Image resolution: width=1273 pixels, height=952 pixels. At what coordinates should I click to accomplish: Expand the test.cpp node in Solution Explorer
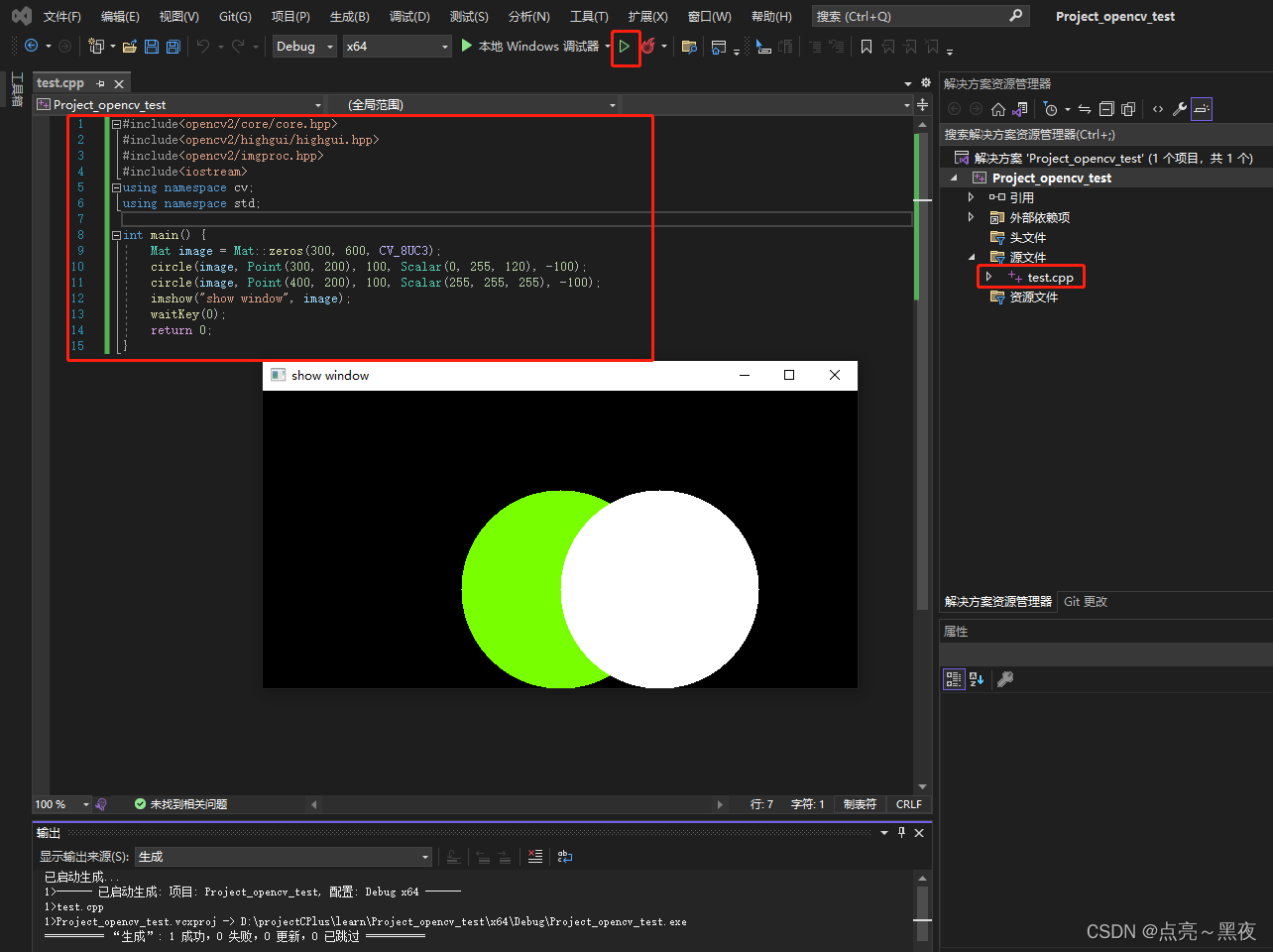(x=988, y=278)
